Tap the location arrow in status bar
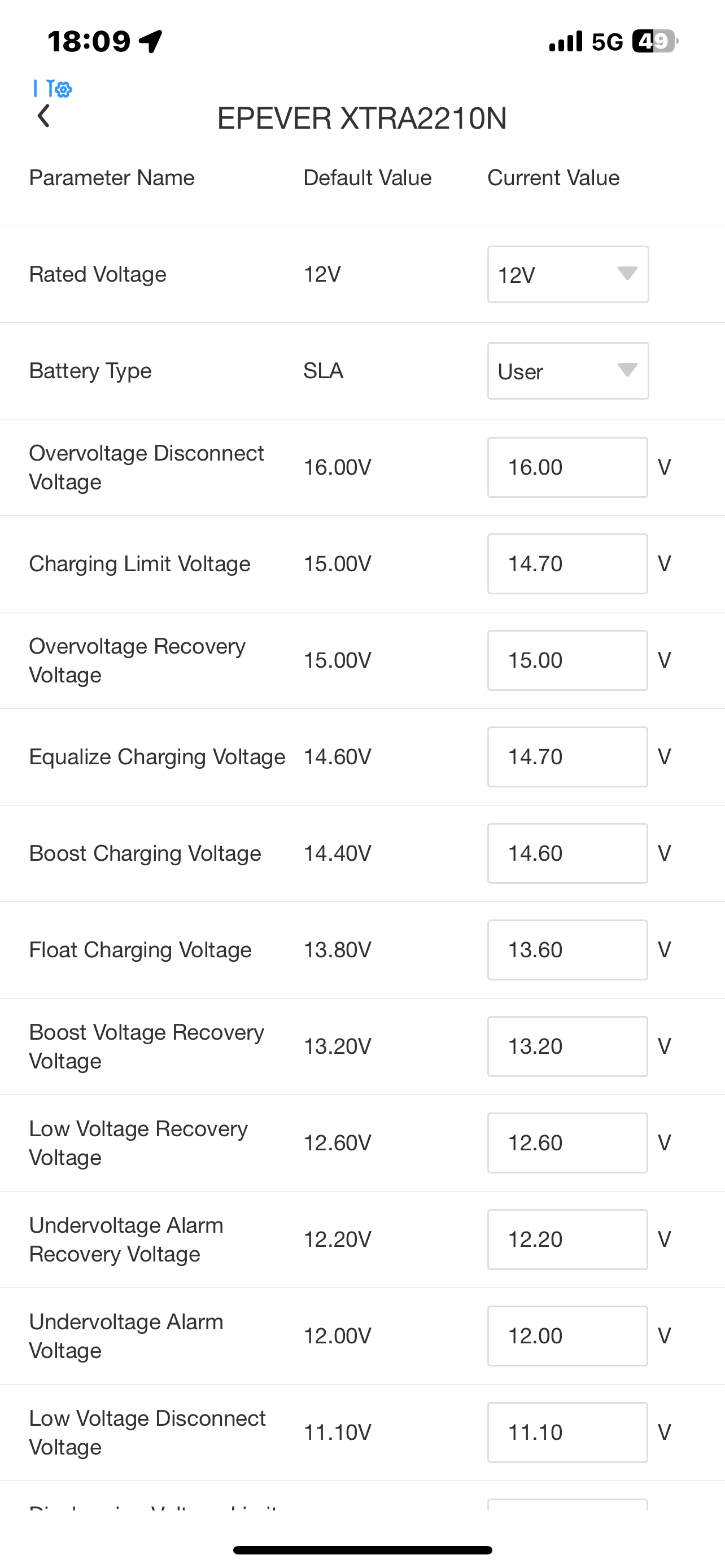The width and height of the screenshot is (725, 1568). tap(150, 41)
